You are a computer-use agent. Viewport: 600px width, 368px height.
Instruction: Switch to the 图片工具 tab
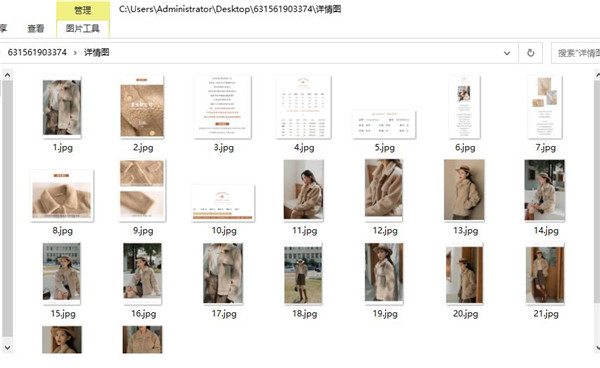click(83, 28)
